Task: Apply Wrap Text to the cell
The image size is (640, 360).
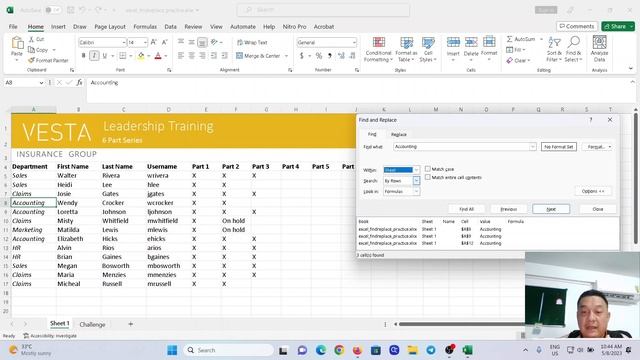Action: point(252,42)
